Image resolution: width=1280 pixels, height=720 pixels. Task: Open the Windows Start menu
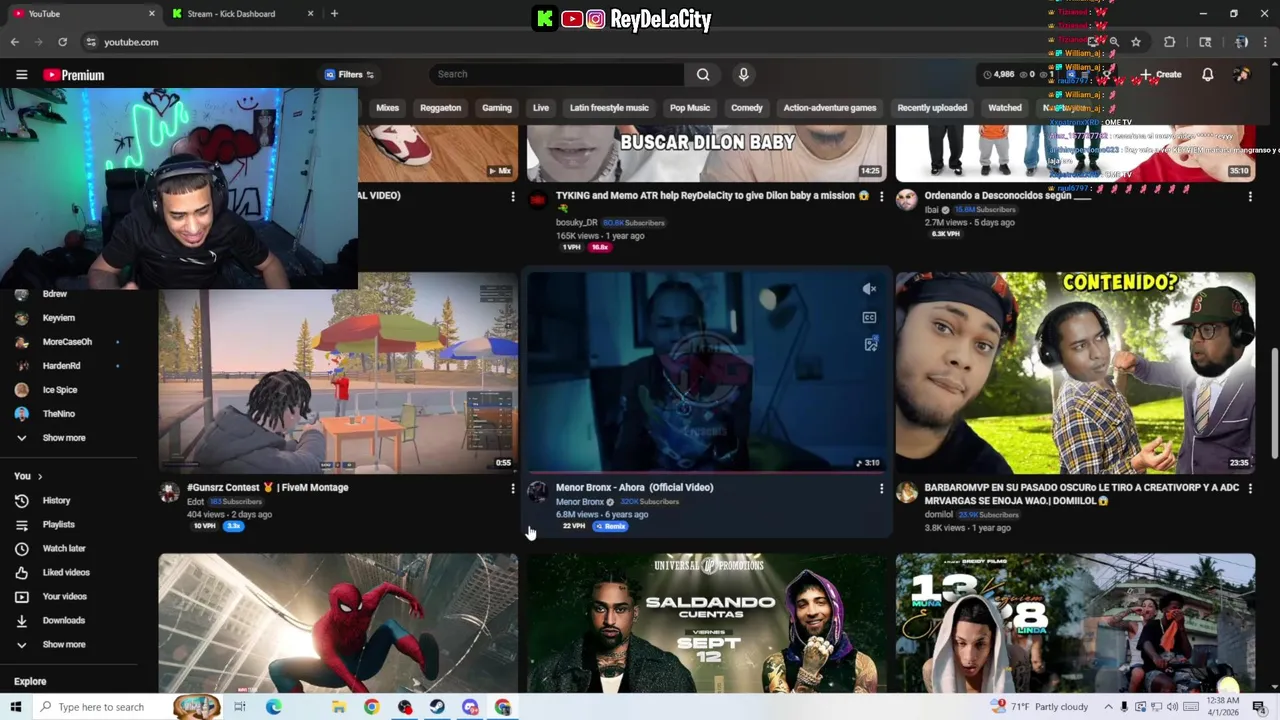tap(15, 707)
